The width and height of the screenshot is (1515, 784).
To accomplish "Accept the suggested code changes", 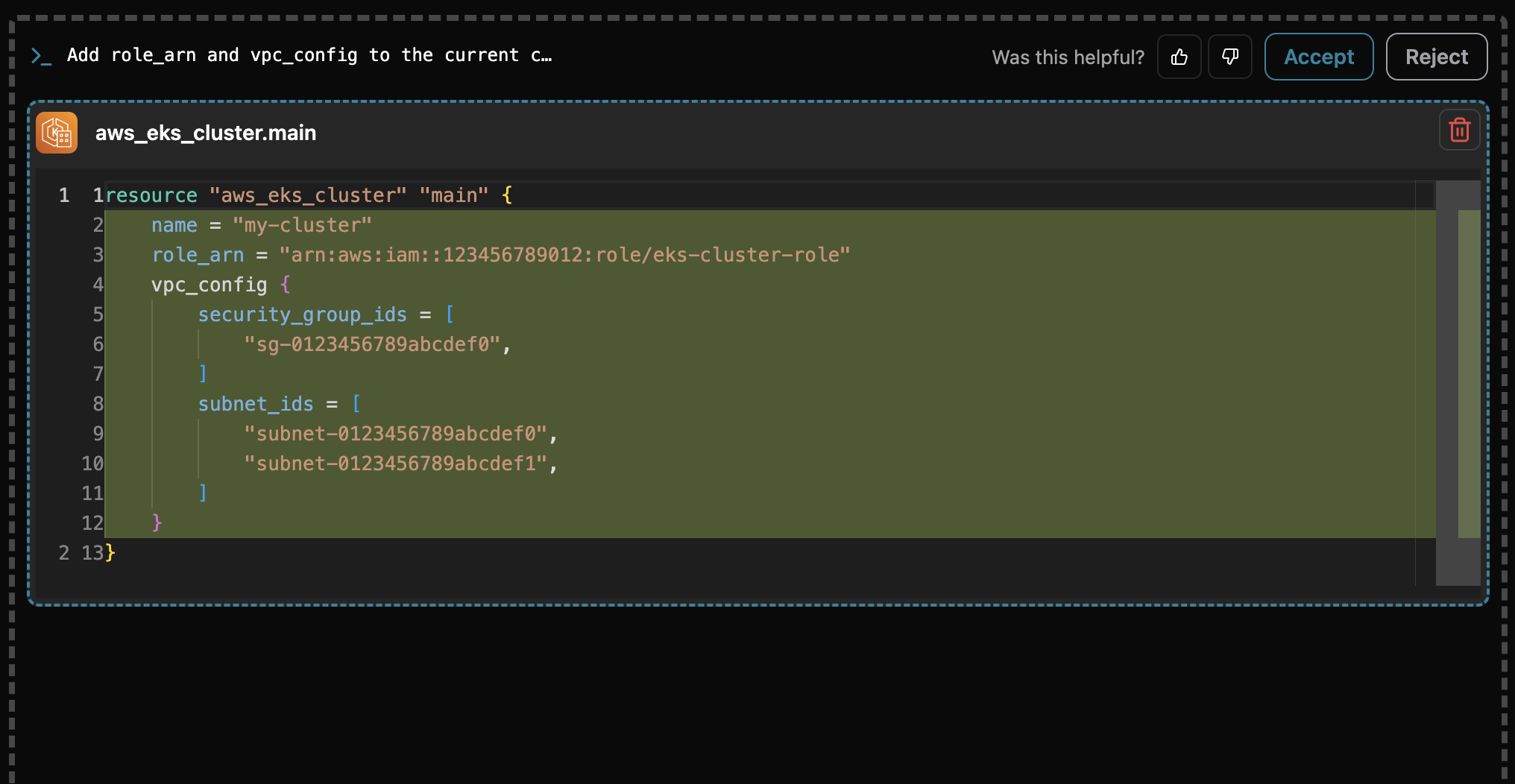I will 1319,57.
